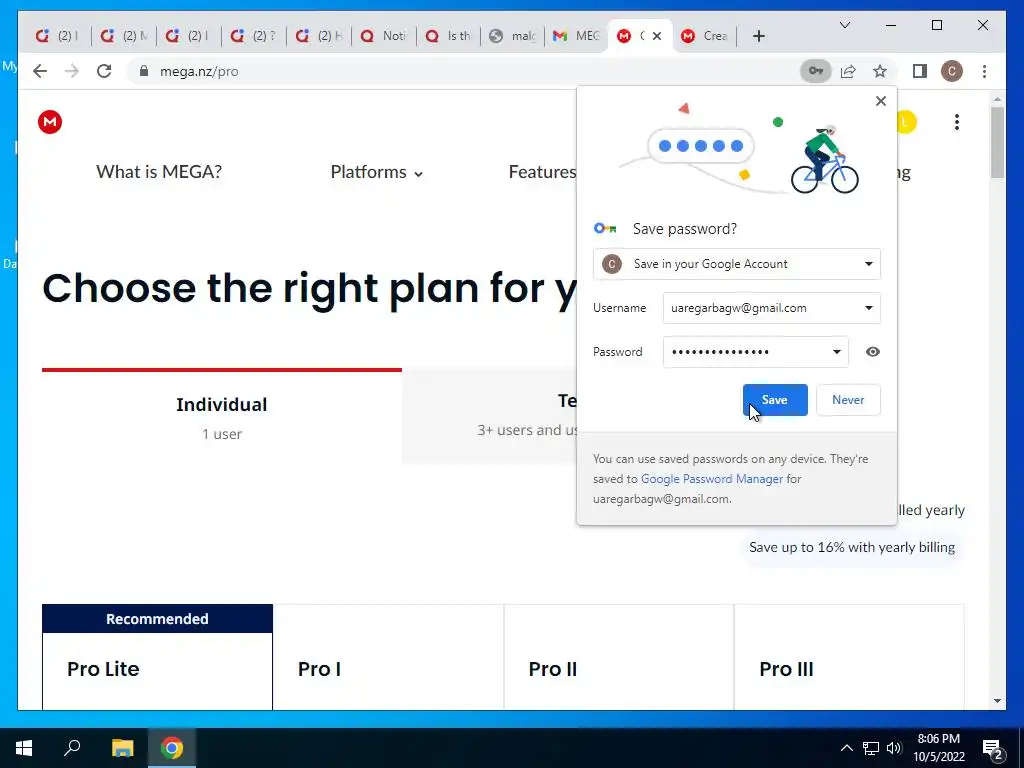Open File Explorer from taskbar
The image size is (1024, 768).
click(122, 748)
